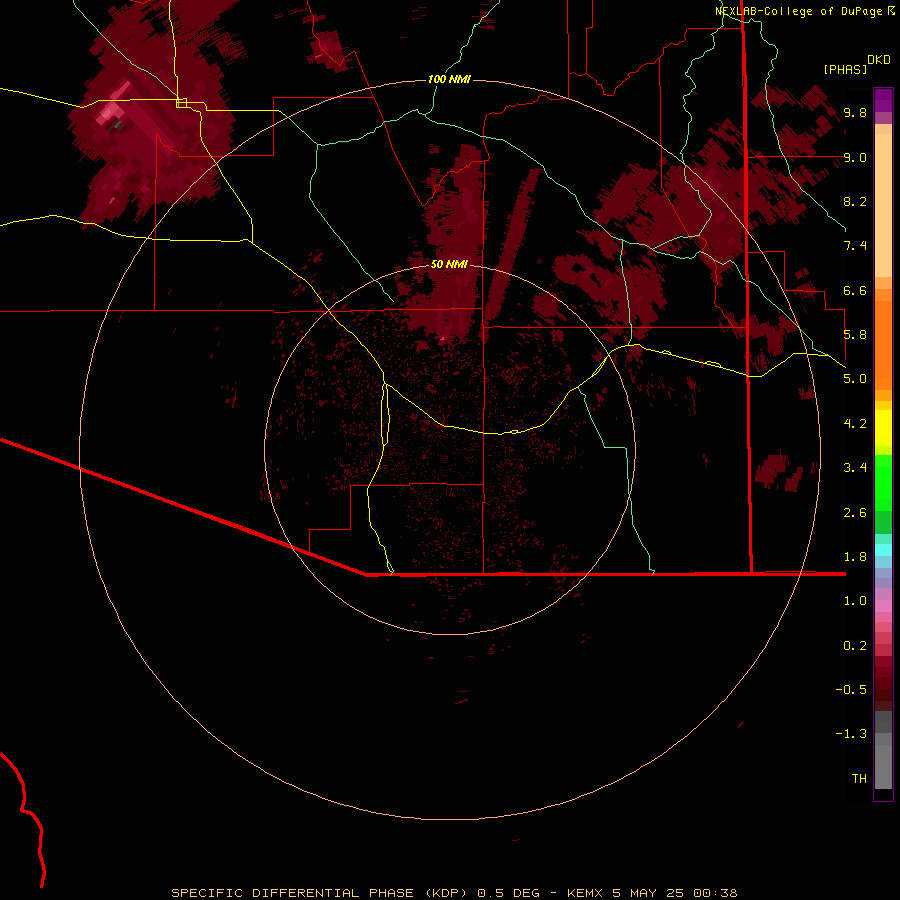Screen dimensions: 900x900
Task: Select the -1.3 scale value
Action: click(851, 734)
